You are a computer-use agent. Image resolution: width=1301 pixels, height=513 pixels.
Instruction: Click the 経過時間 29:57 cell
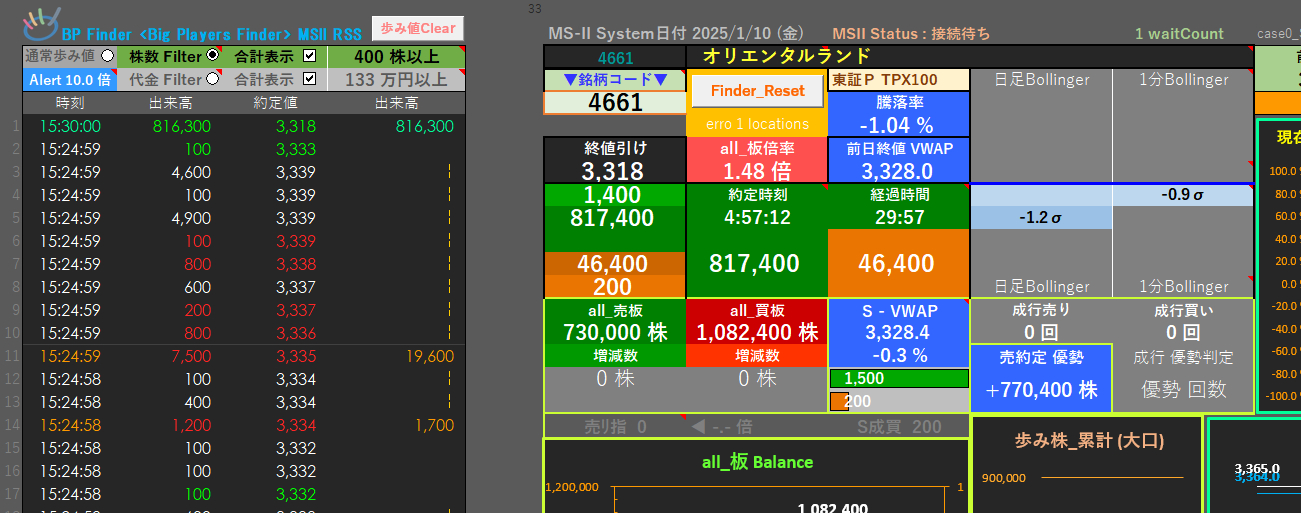pos(899,206)
